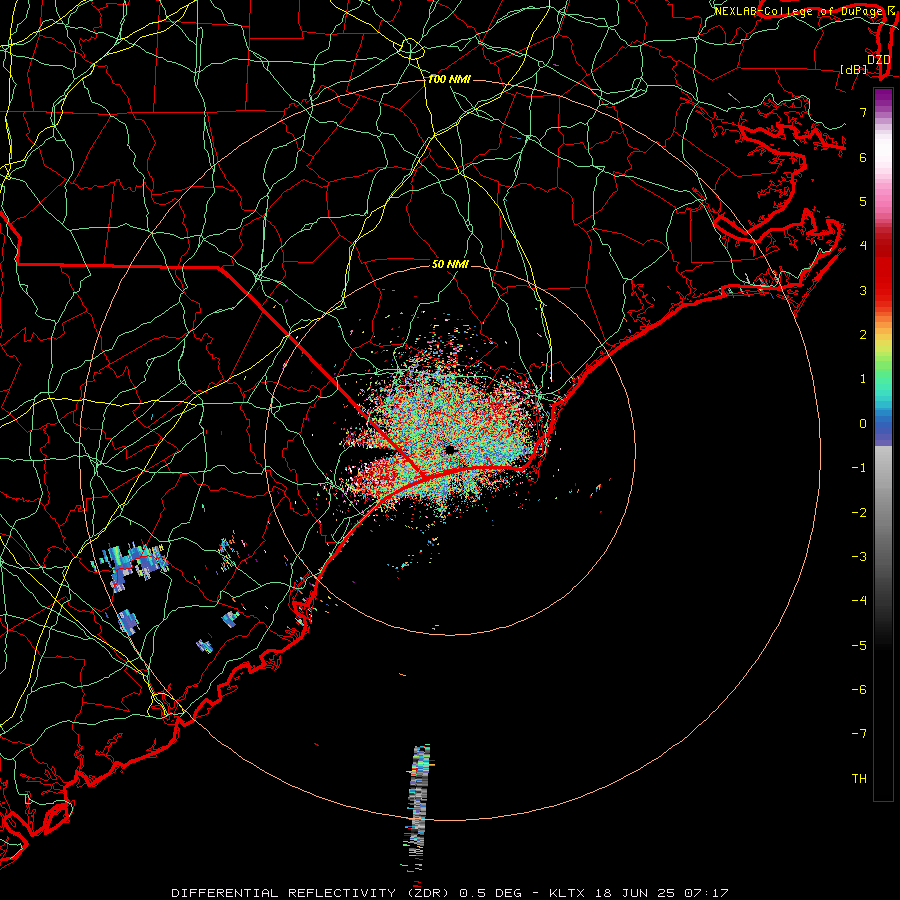The image size is (900, 900).
Task: Click the -7 dB scale label
Action: [x=859, y=734]
